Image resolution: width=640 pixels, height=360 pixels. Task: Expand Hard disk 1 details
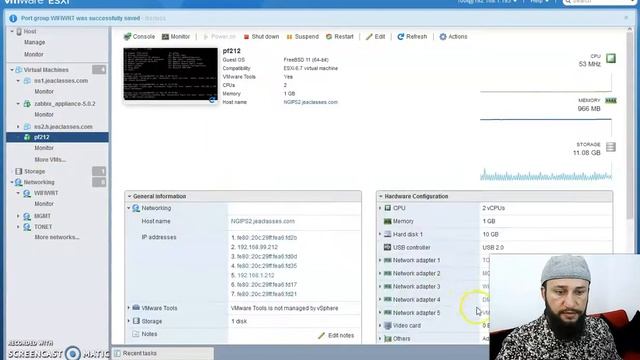pyautogui.click(x=380, y=234)
